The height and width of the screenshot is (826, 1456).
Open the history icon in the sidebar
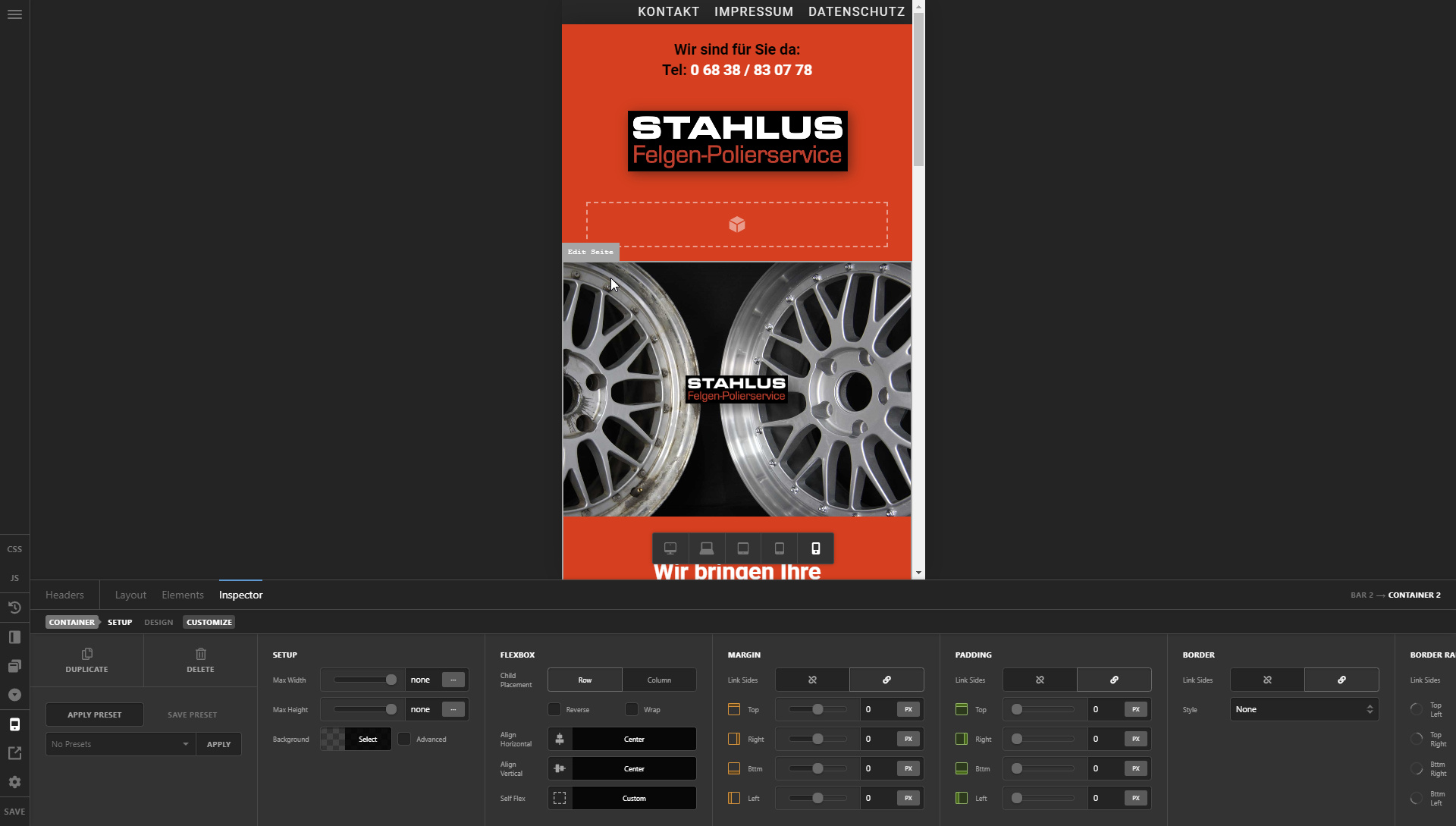(x=14, y=608)
